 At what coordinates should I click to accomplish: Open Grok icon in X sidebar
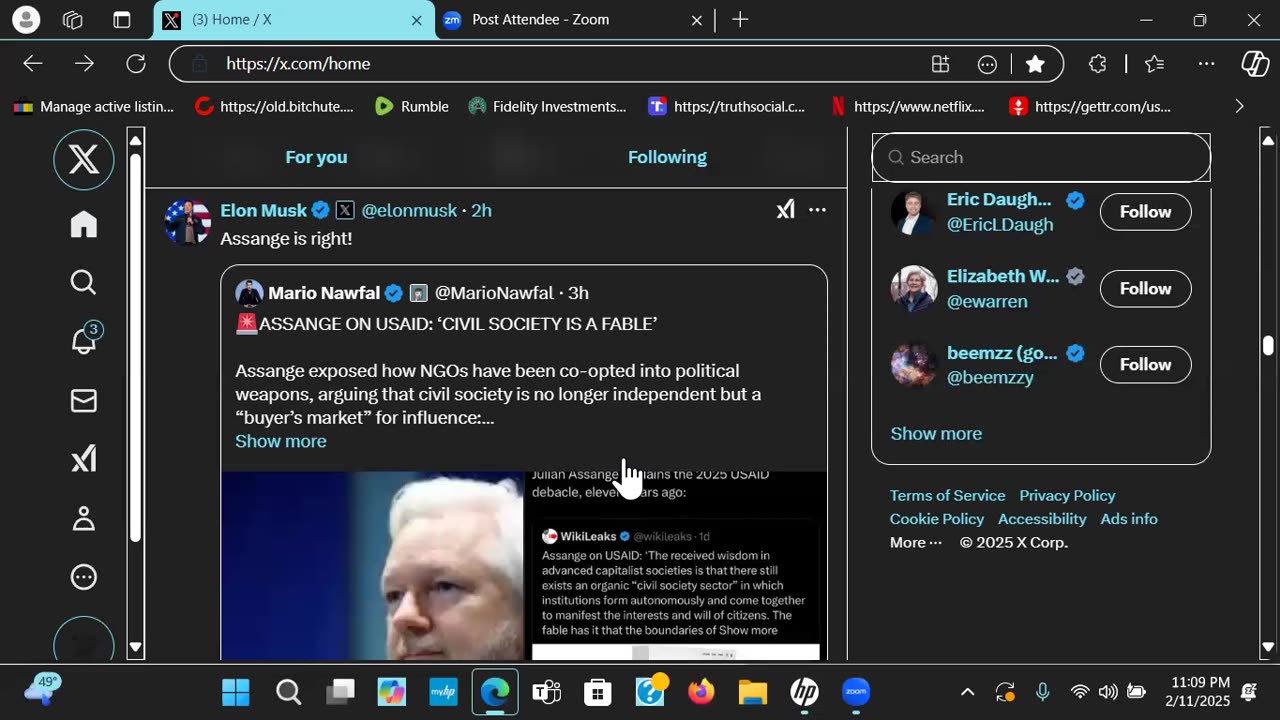click(84, 459)
